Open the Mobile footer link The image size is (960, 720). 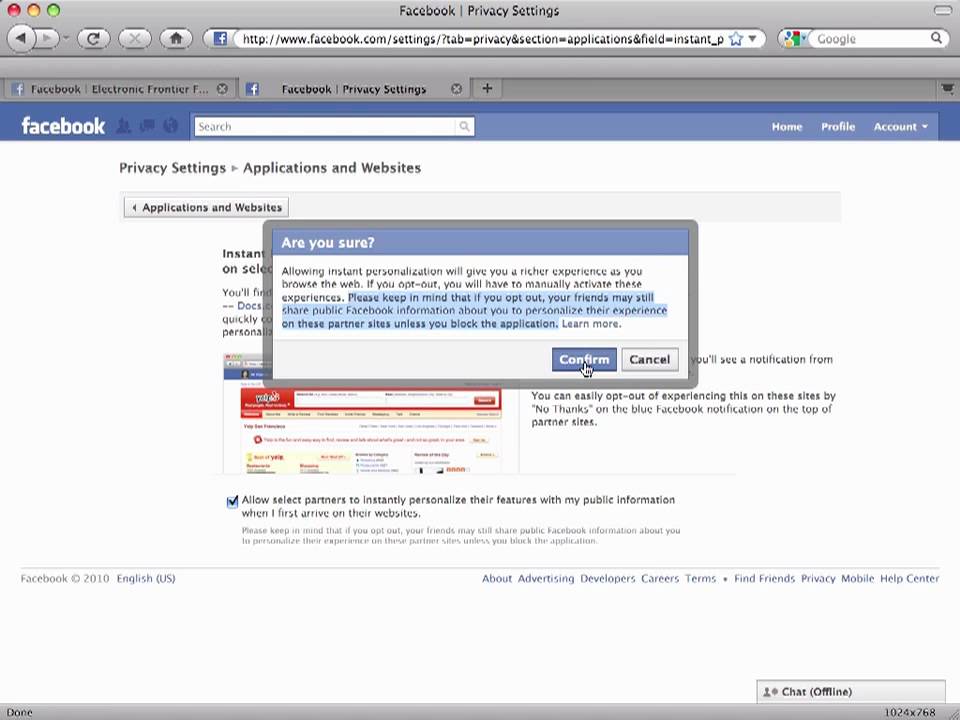(x=857, y=579)
